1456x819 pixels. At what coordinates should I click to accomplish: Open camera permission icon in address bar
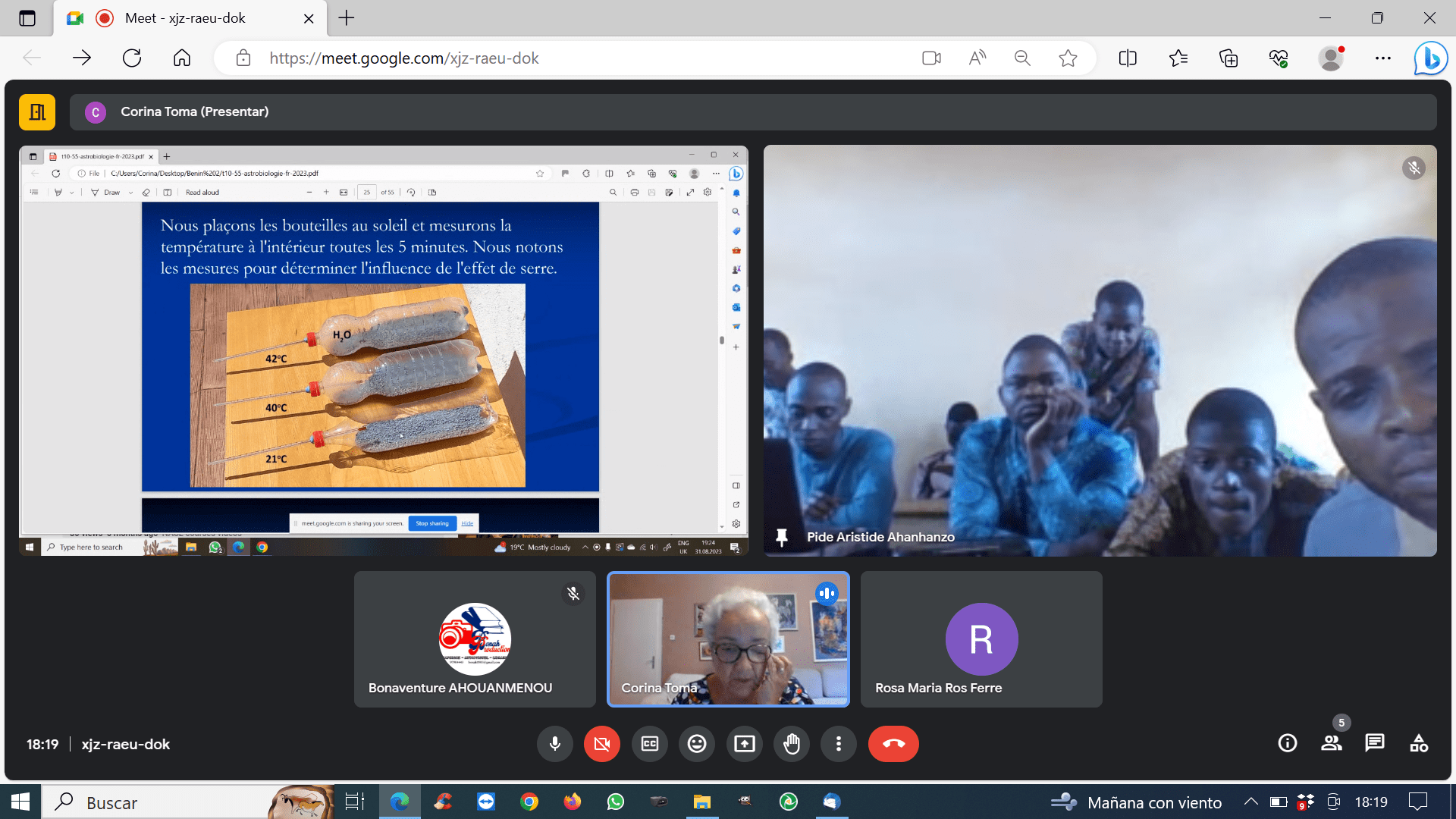(x=932, y=58)
